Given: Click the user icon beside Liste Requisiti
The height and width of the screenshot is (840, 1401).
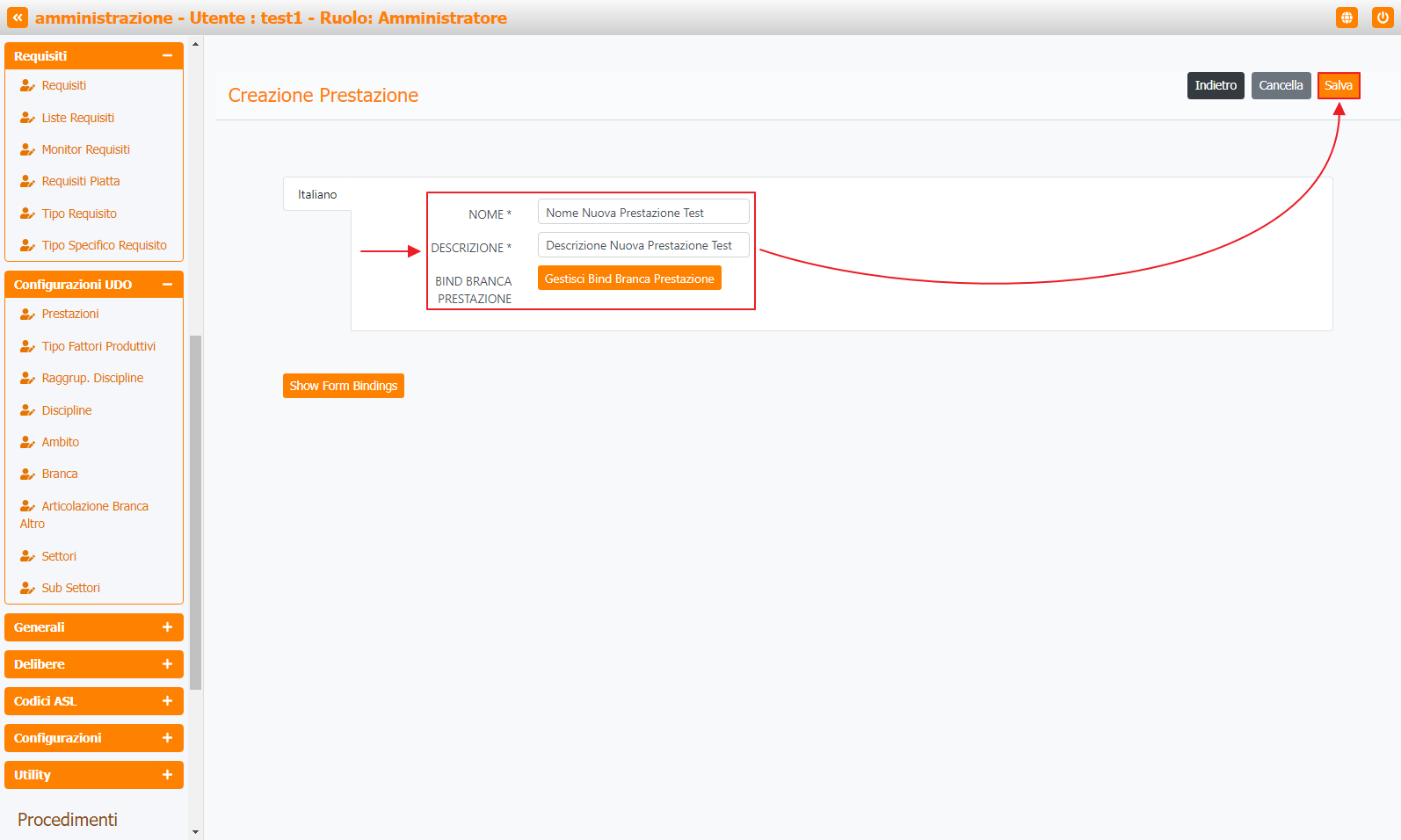Looking at the screenshot, I should [27, 118].
